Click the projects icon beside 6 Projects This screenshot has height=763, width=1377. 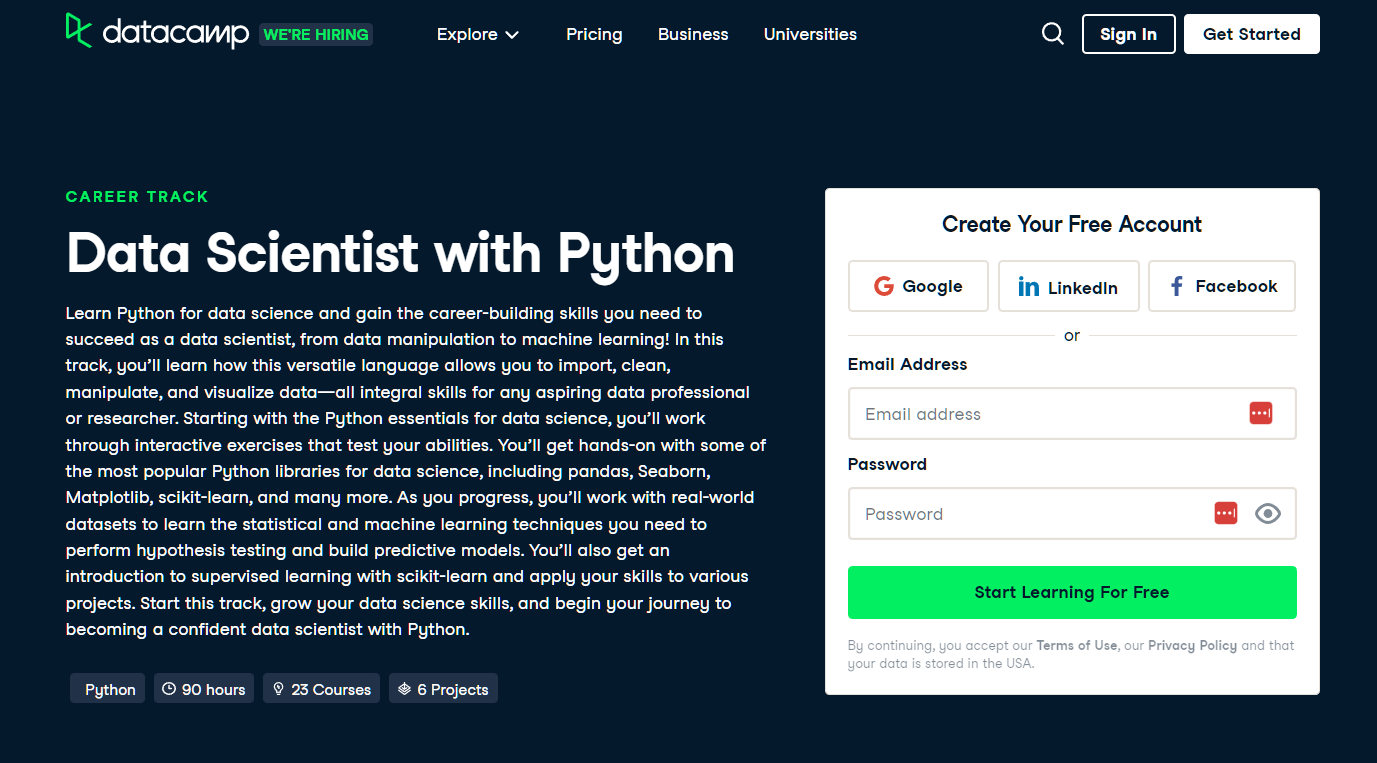point(405,688)
